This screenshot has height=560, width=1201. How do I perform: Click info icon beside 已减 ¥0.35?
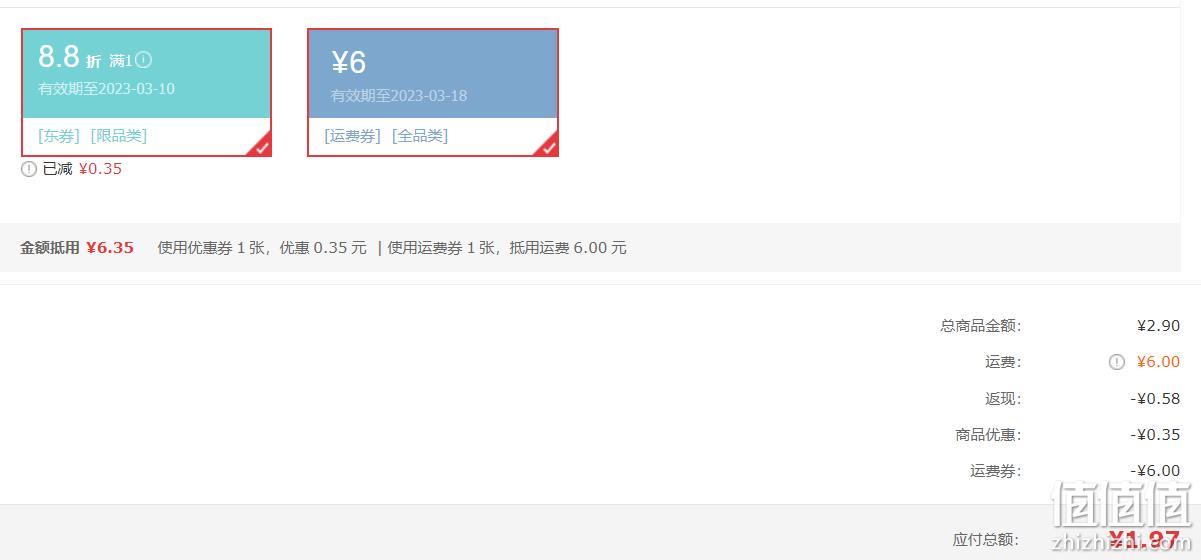[29, 169]
